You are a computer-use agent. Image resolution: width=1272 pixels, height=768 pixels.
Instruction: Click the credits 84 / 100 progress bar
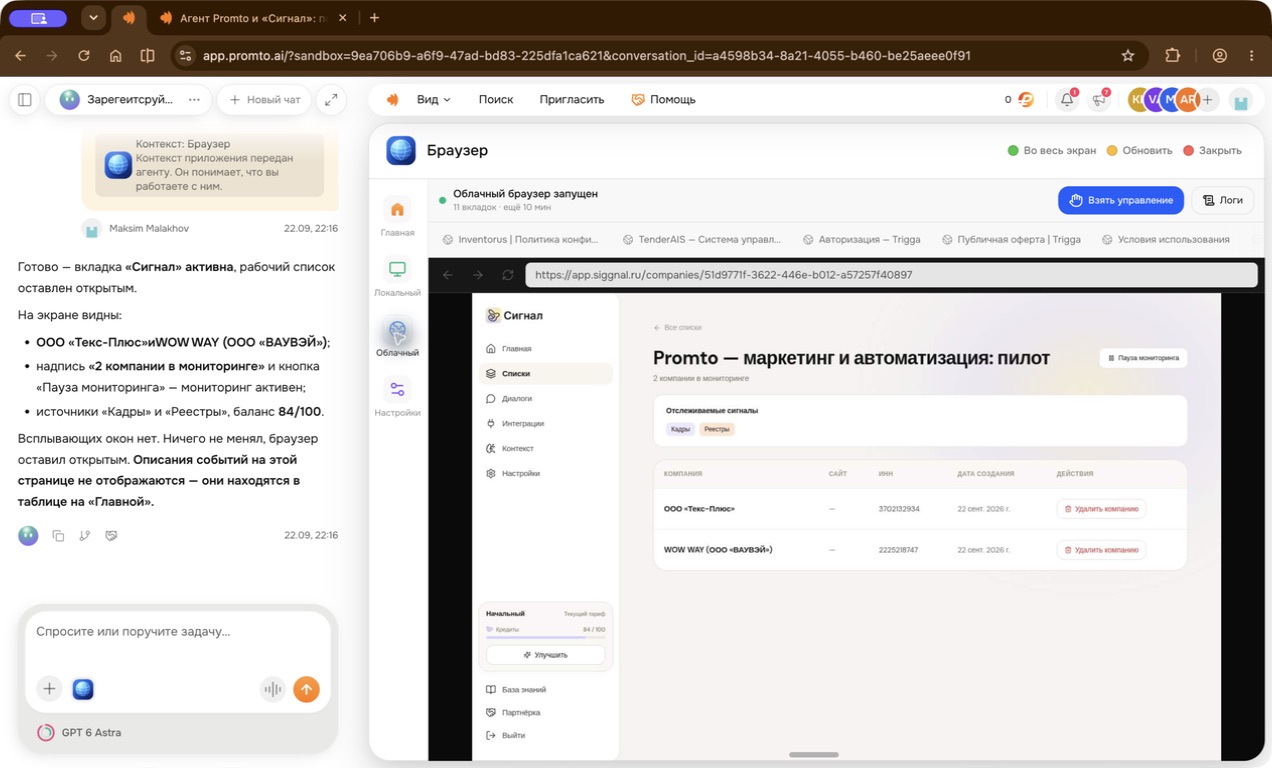[x=545, y=637]
